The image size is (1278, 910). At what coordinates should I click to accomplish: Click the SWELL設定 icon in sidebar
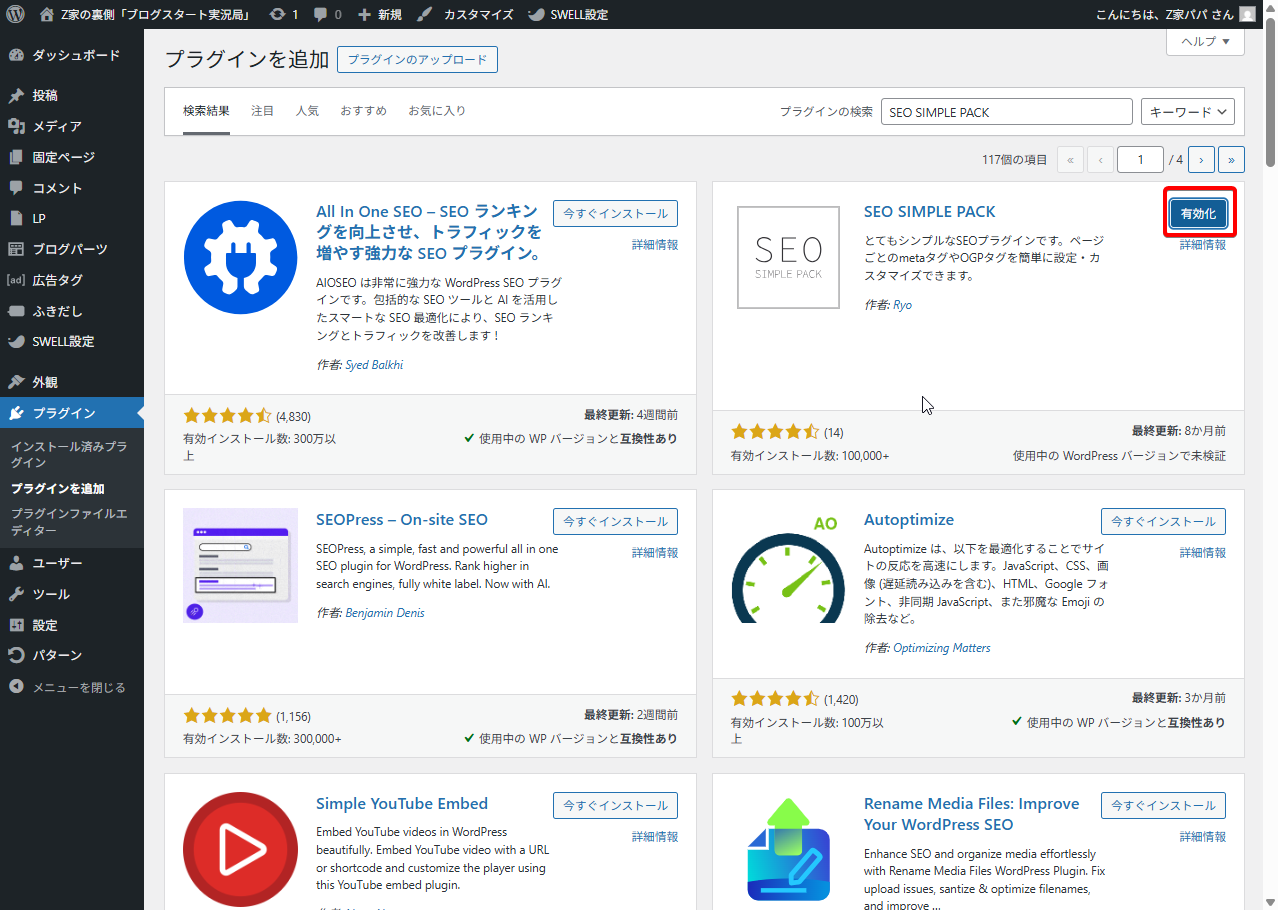(16, 341)
